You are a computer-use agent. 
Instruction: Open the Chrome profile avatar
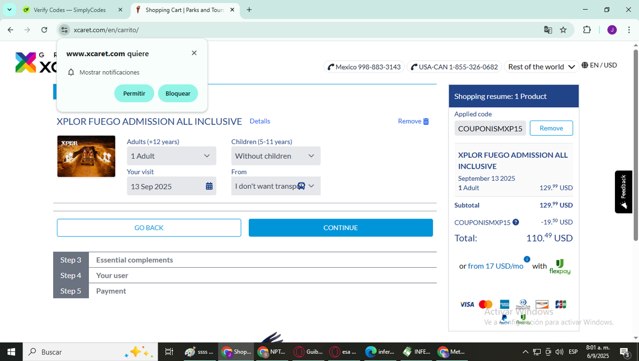[612, 30]
